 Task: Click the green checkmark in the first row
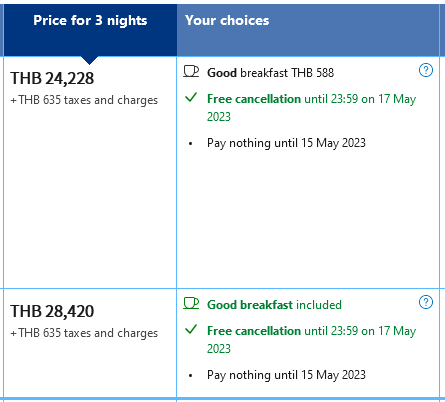(191, 98)
